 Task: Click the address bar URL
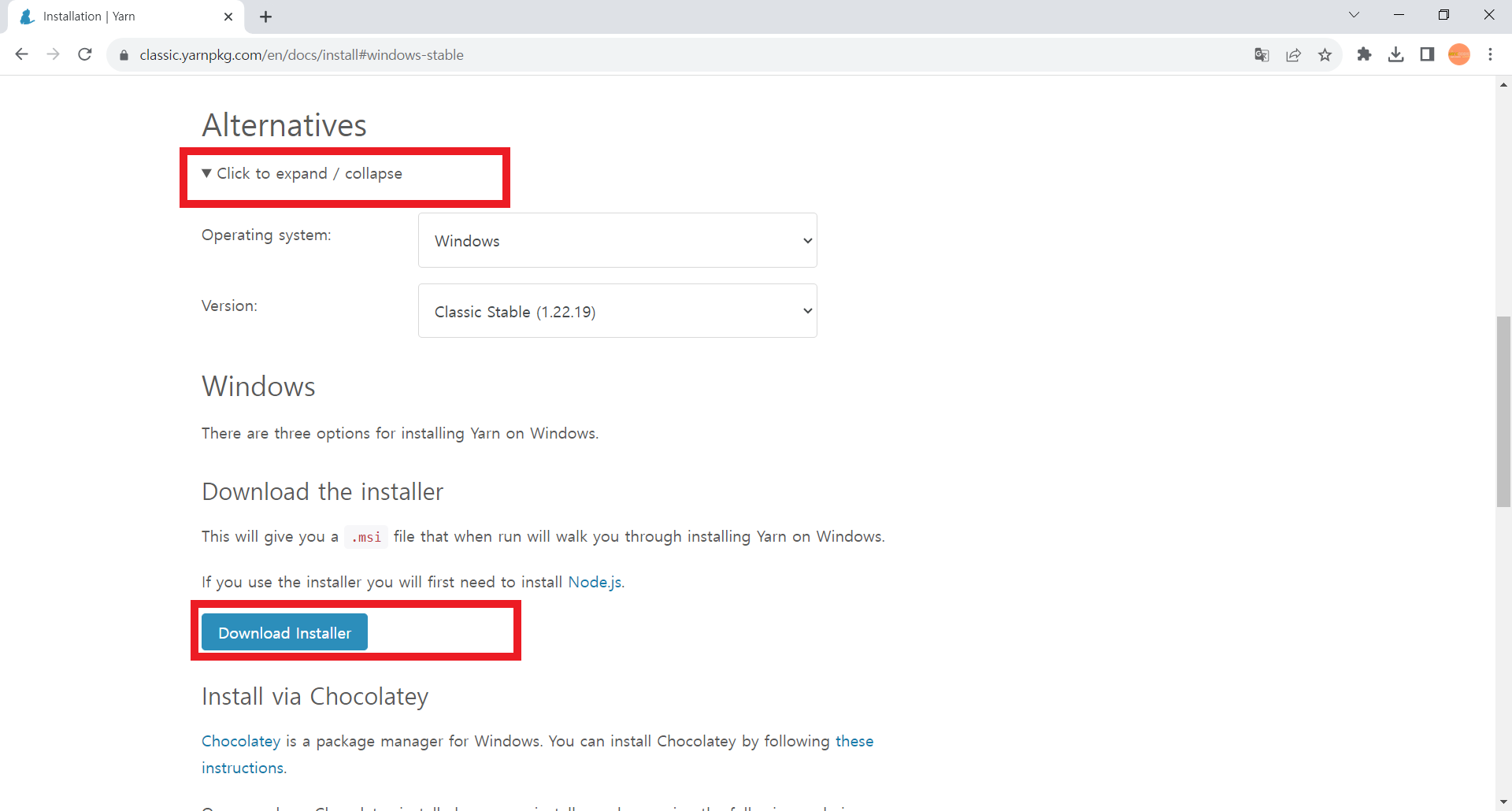[302, 55]
